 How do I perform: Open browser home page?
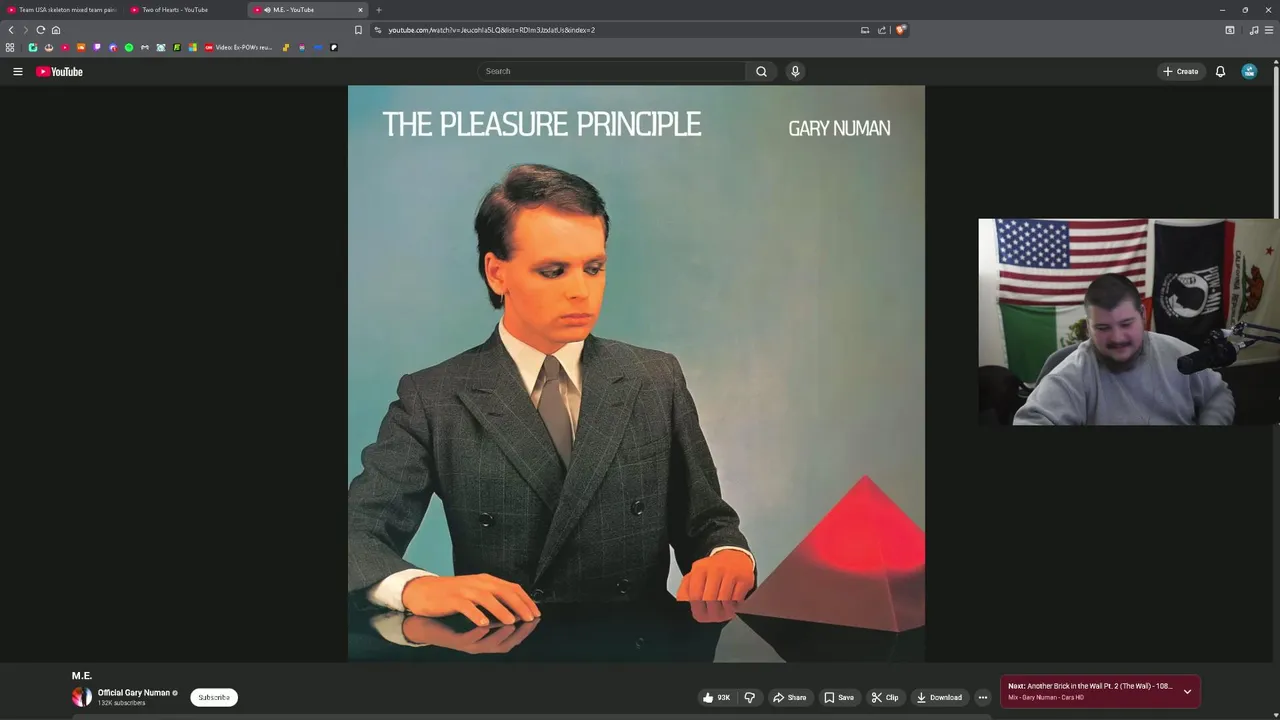56,30
